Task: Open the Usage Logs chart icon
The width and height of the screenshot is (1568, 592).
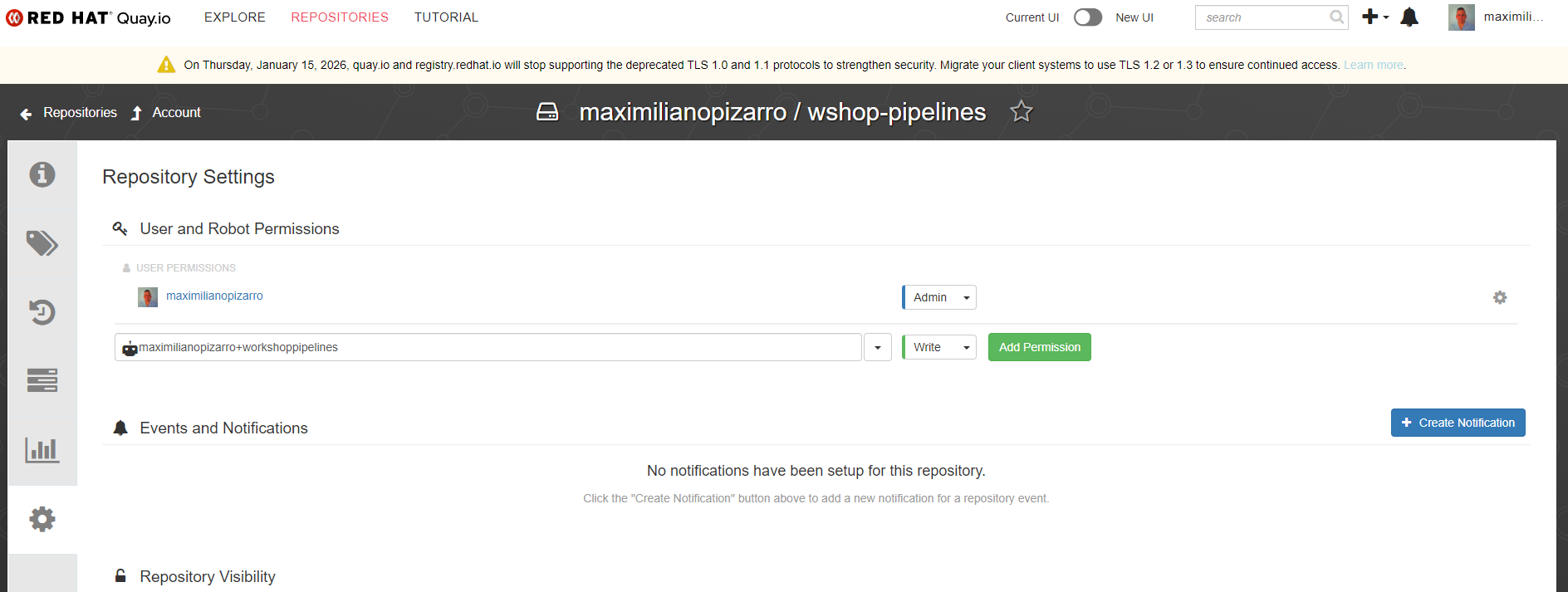Action: pyautogui.click(x=42, y=450)
